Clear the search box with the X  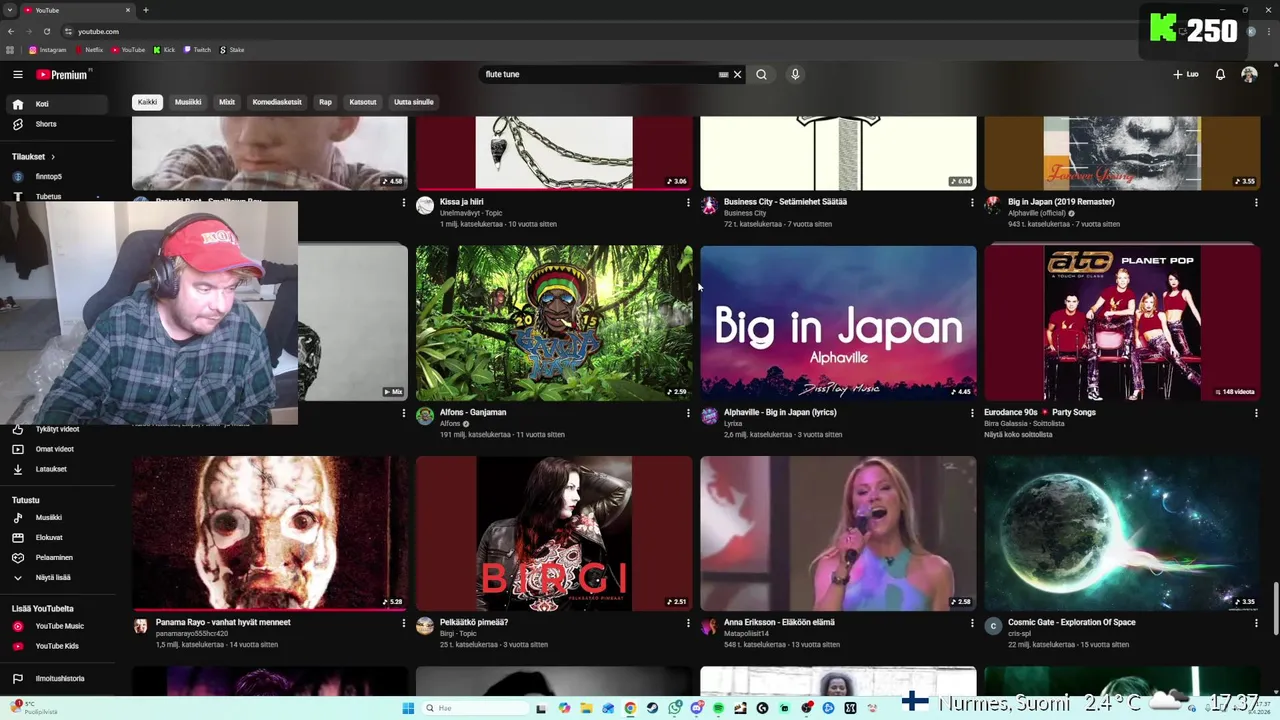(737, 74)
